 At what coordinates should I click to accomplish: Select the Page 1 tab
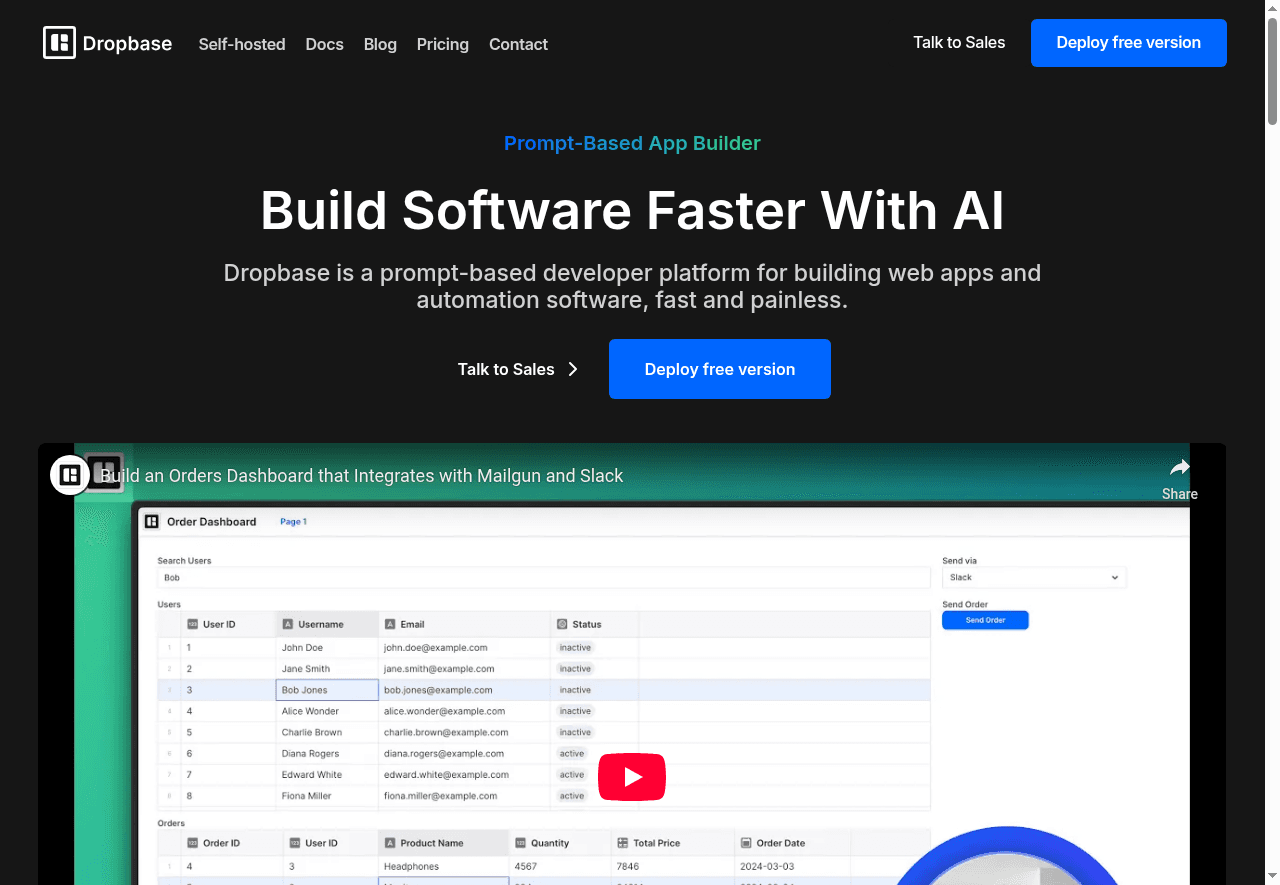[x=293, y=521]
